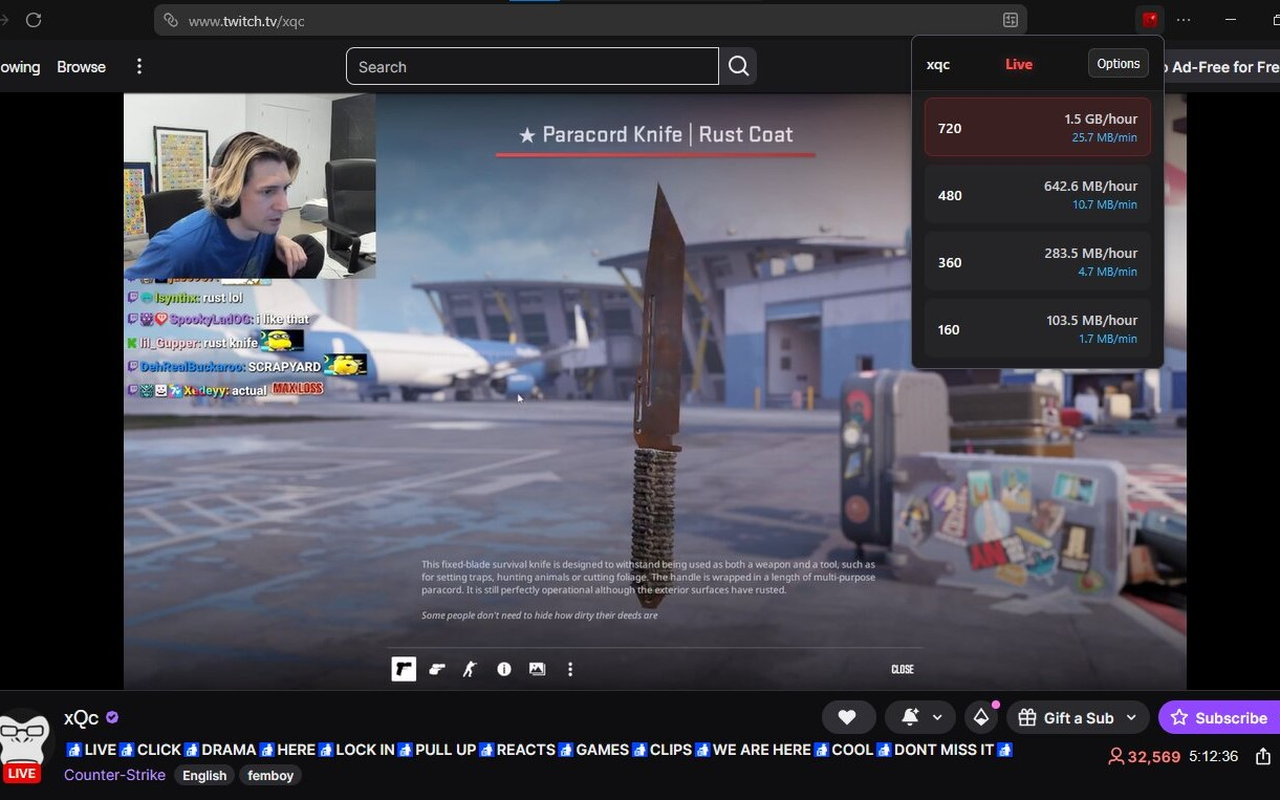Choose the 160 quality option
The height and width of the screenshot is (800, 1280).
[1037, 328]
